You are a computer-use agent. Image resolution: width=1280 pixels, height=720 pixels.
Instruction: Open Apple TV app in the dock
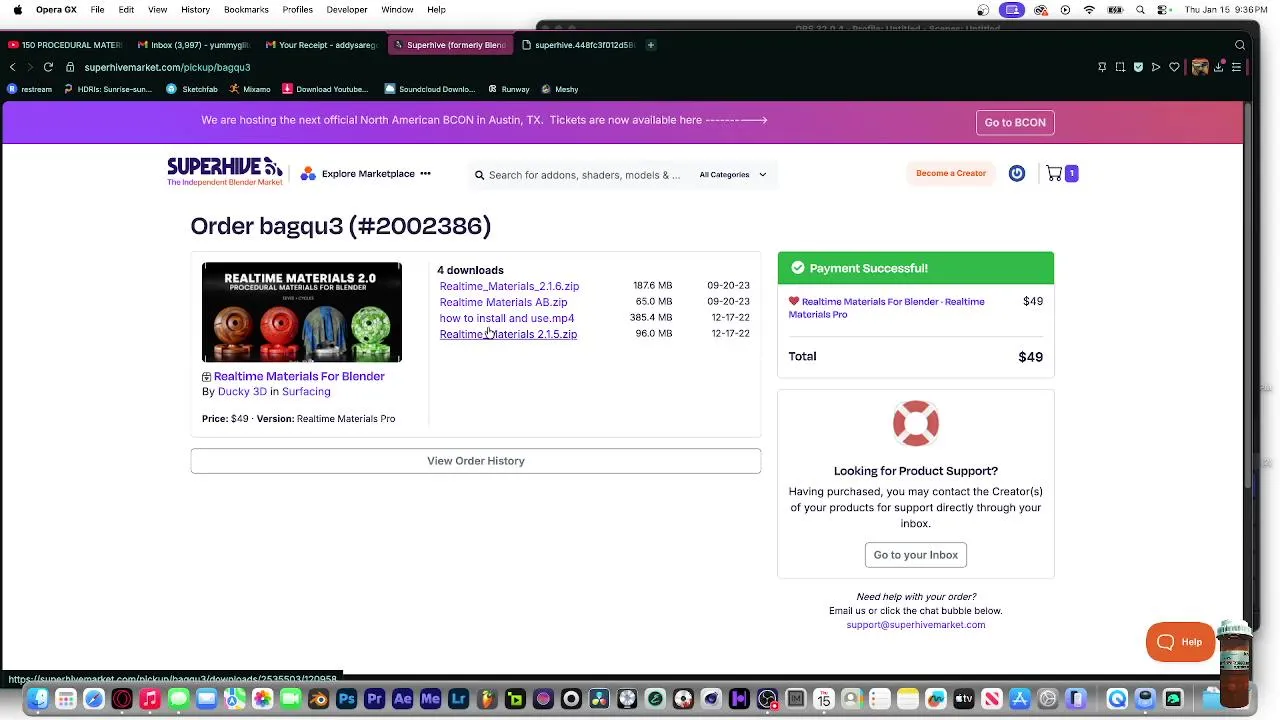point(964,699)
